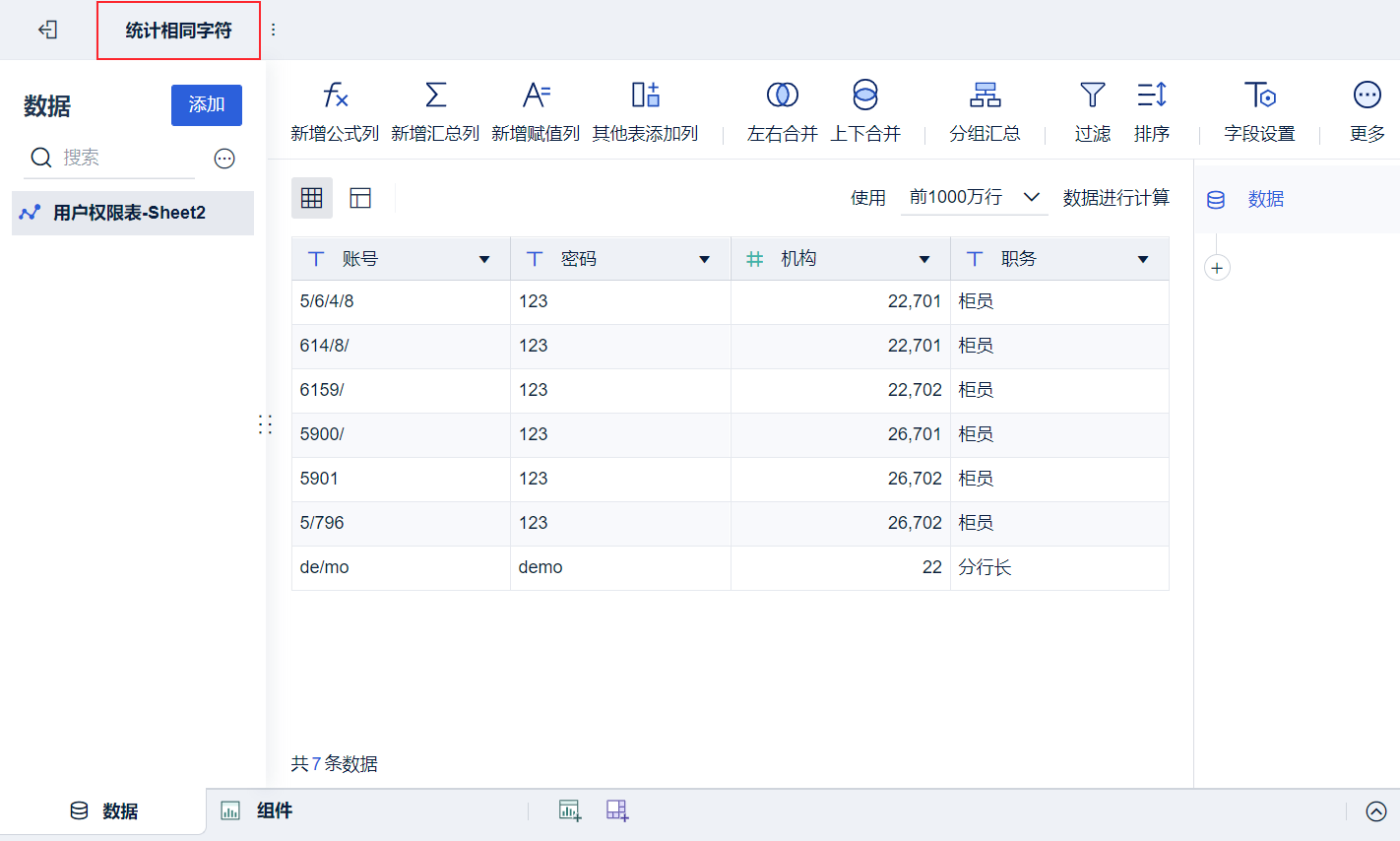The height and width of the screenshot is (841, 1400).
Task: Add a summary column with 新增汇总列
Action: coord(435,111)
